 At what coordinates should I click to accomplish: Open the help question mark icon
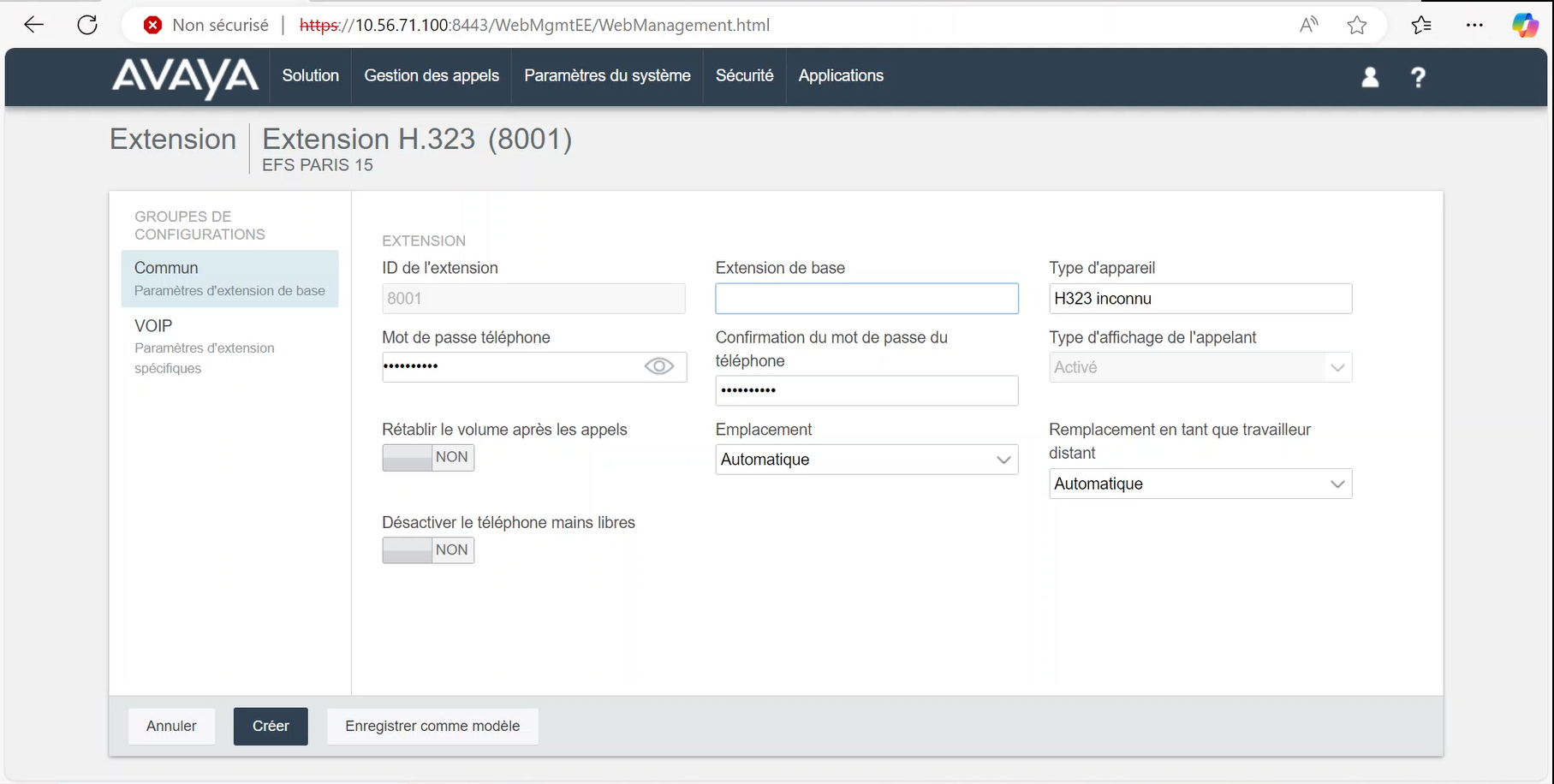coord(1418,77)
